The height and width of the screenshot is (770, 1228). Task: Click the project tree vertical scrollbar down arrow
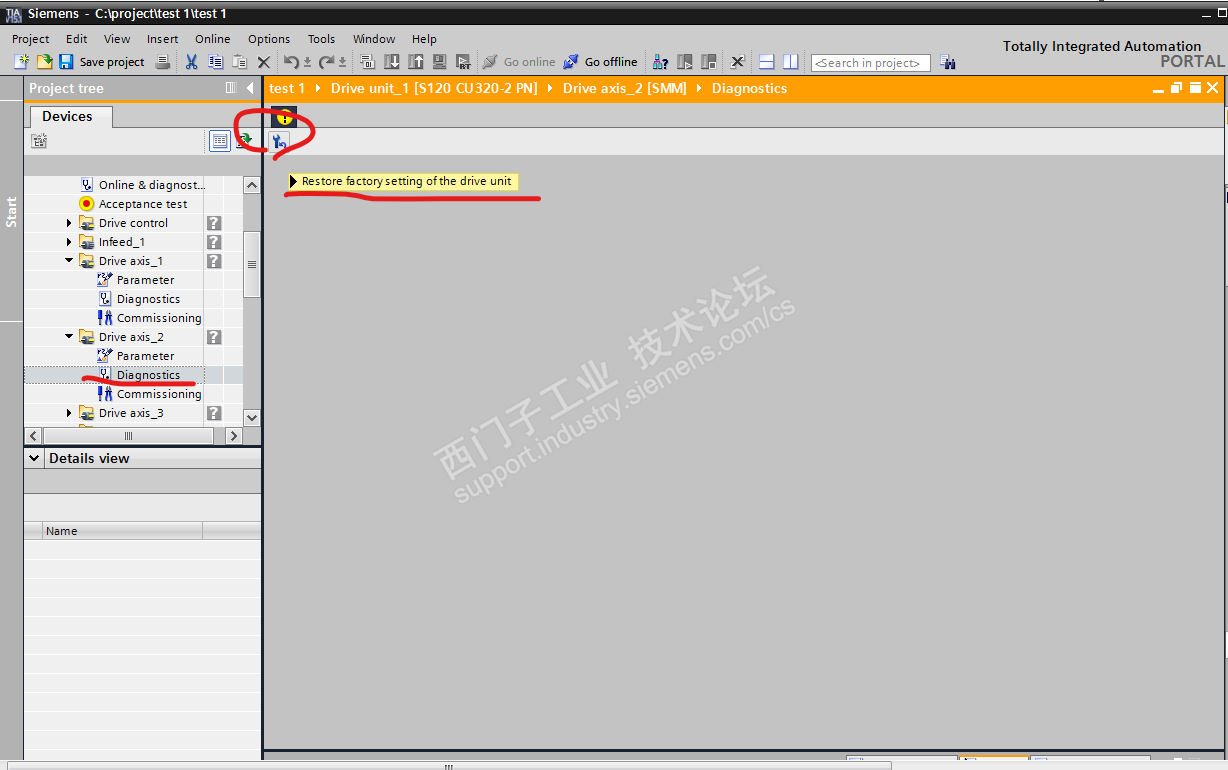click(x=252, y=417)
